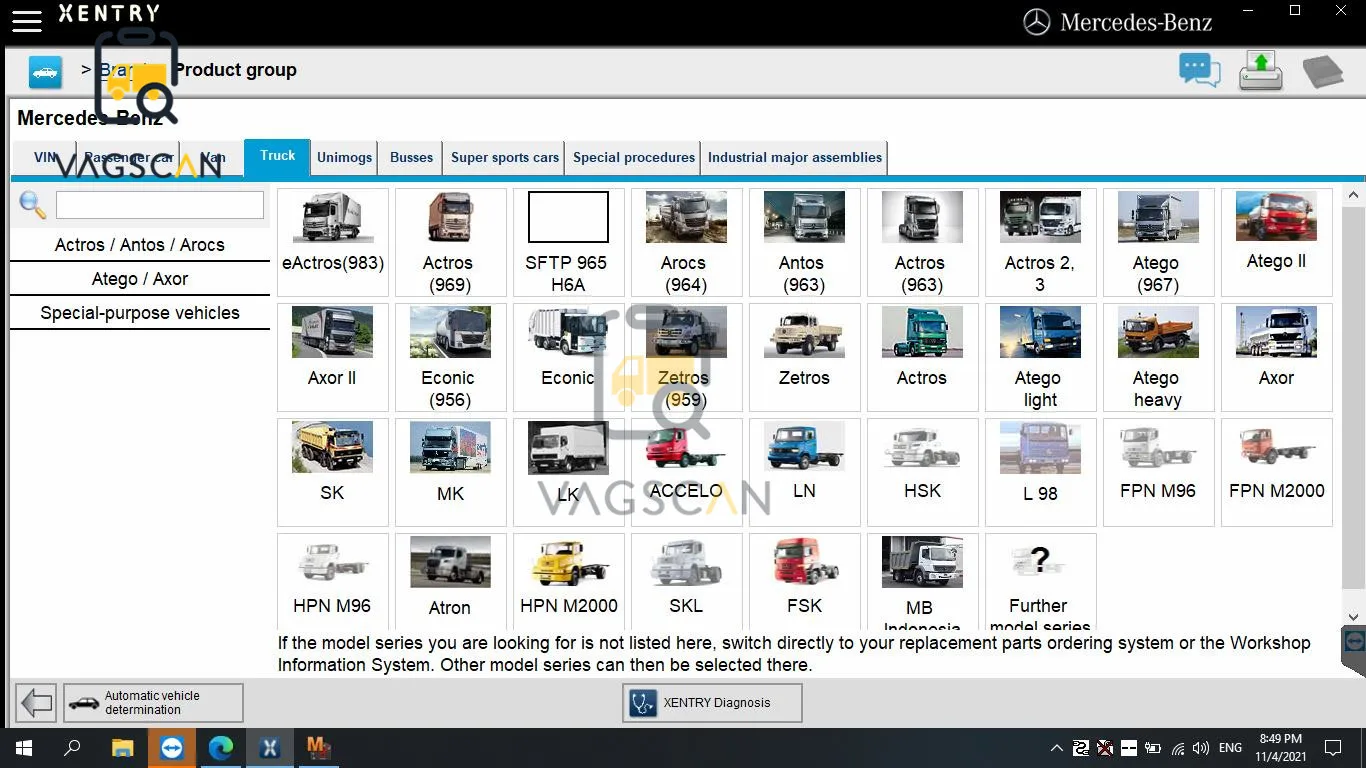Choose the ACCELO tile
1366x768 pixels.
pos(687,472)
